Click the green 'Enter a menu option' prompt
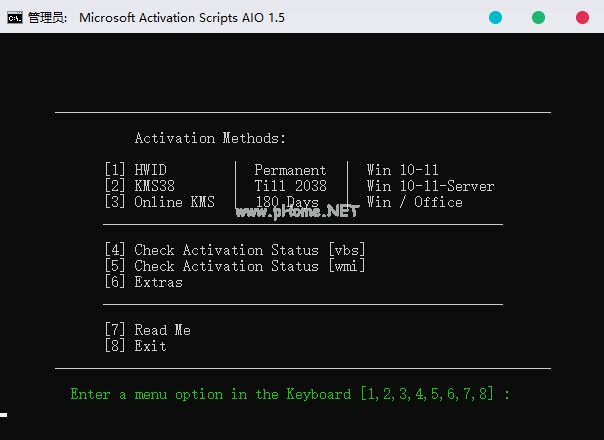The width and height of the screenshot is (604, 440). [x=290, y=394]
